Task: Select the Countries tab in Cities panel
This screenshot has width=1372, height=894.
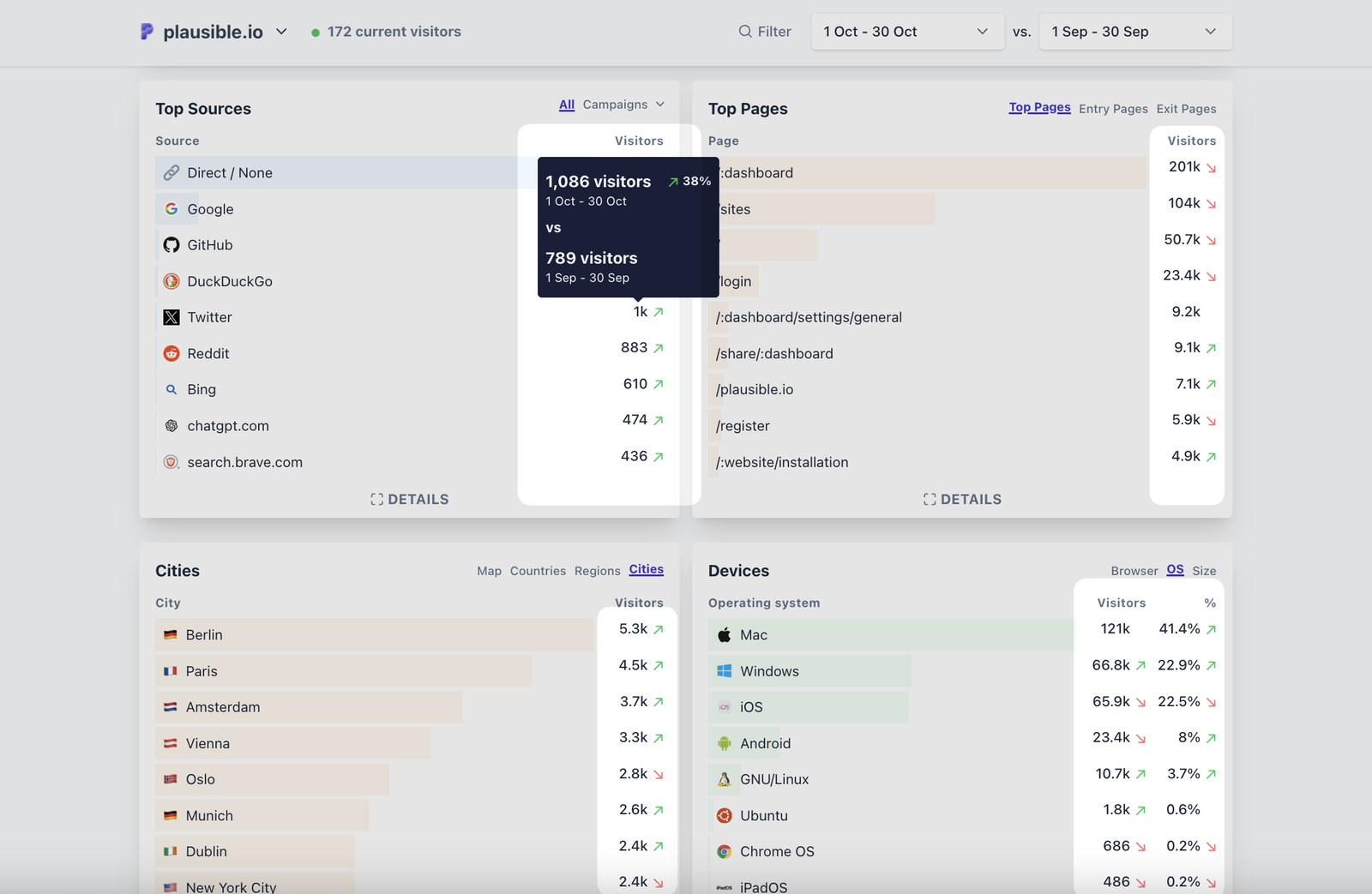Action: click(x=538, y=571)
